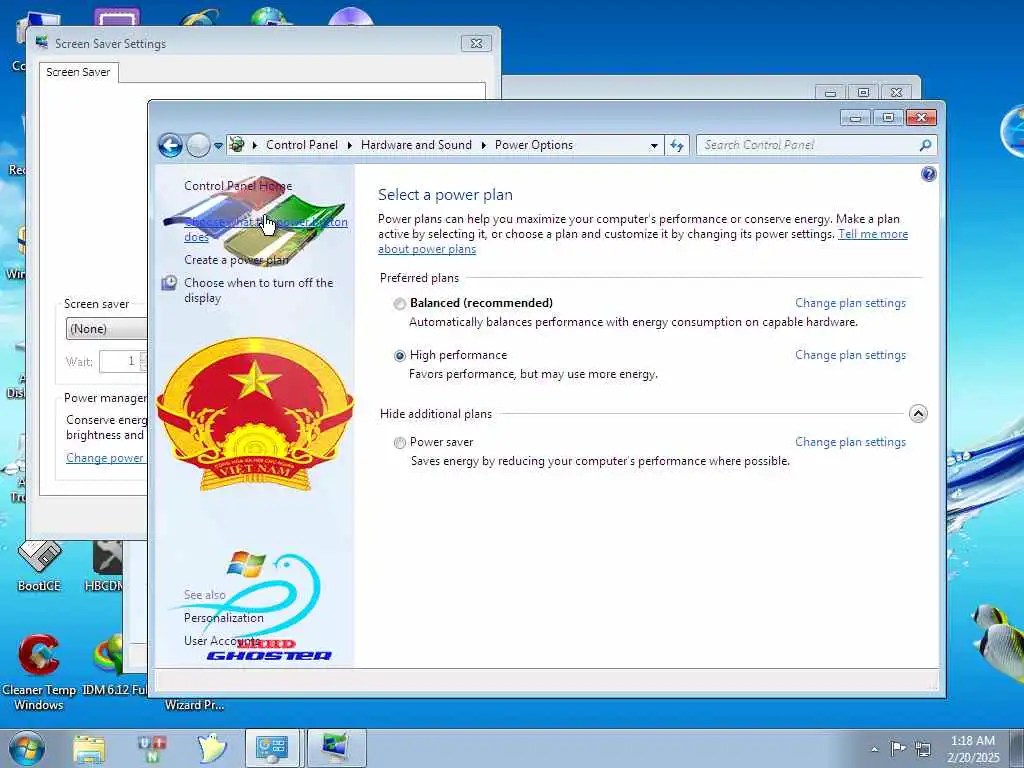
Task: Show hidden tray icons arrow
Action: pyautogui.click(x=874, y=749)
